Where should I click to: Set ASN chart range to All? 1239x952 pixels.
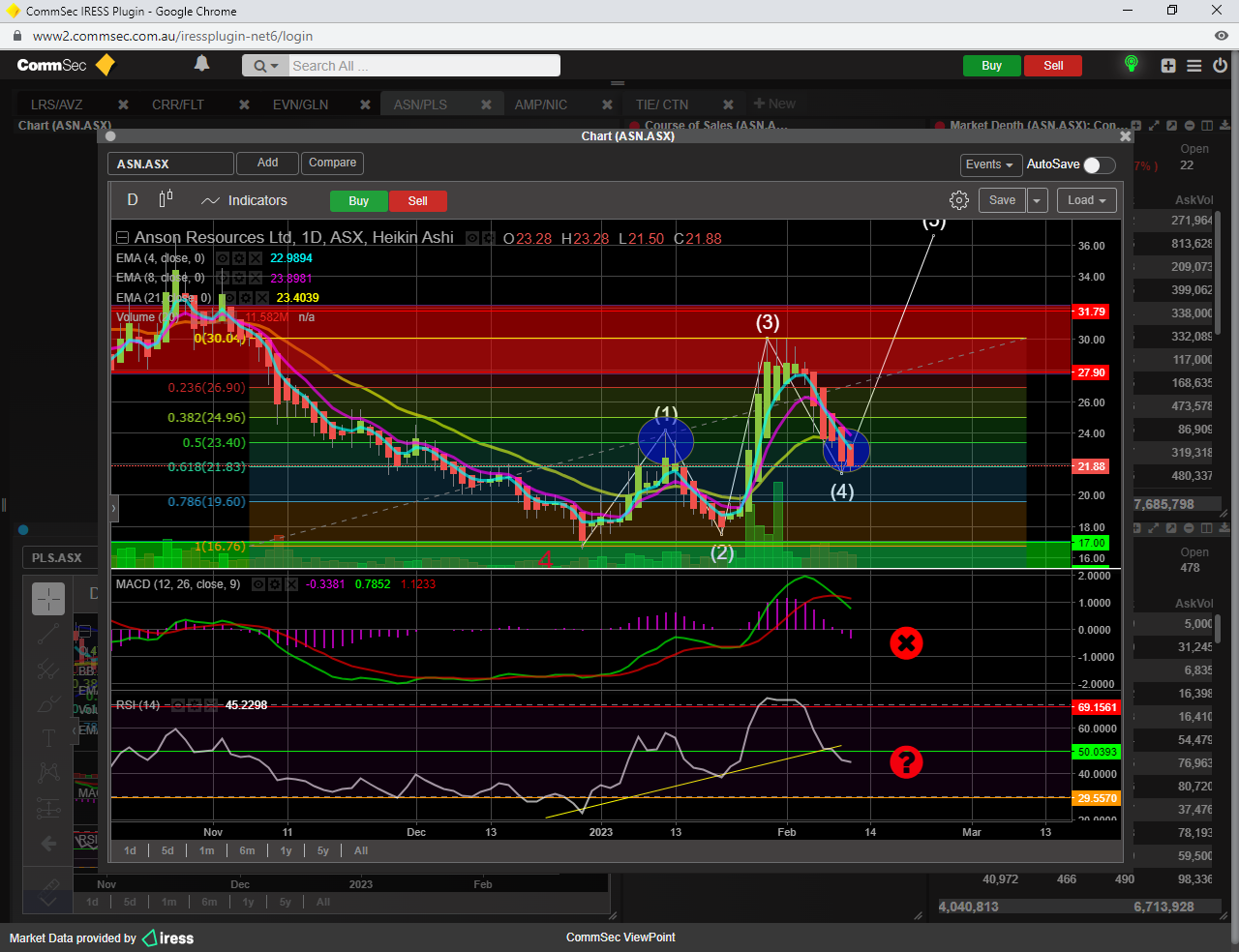tap(361, 851)
